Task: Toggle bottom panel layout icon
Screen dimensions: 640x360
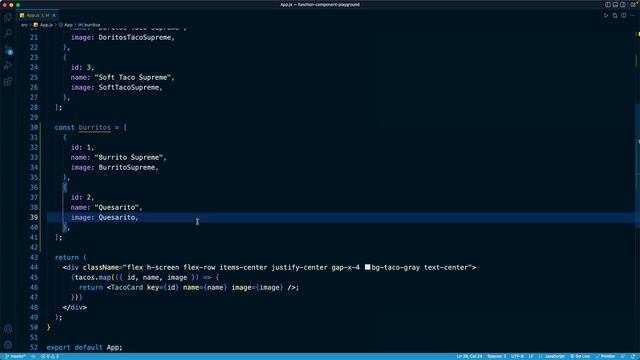Action: 615,4
